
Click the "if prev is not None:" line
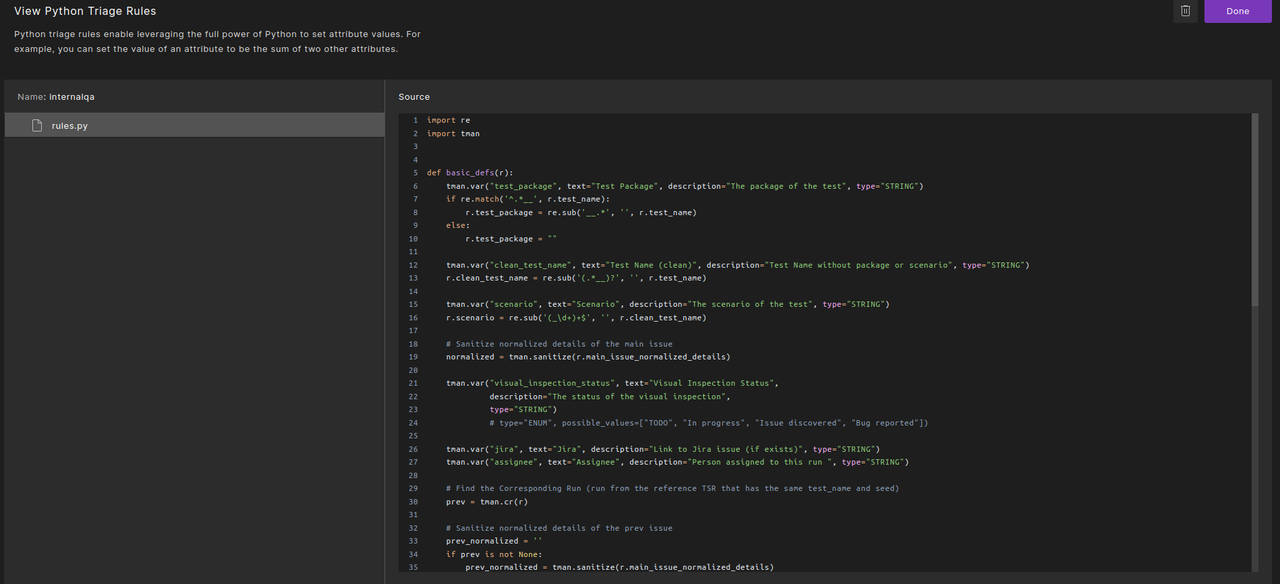coord(494,554)
